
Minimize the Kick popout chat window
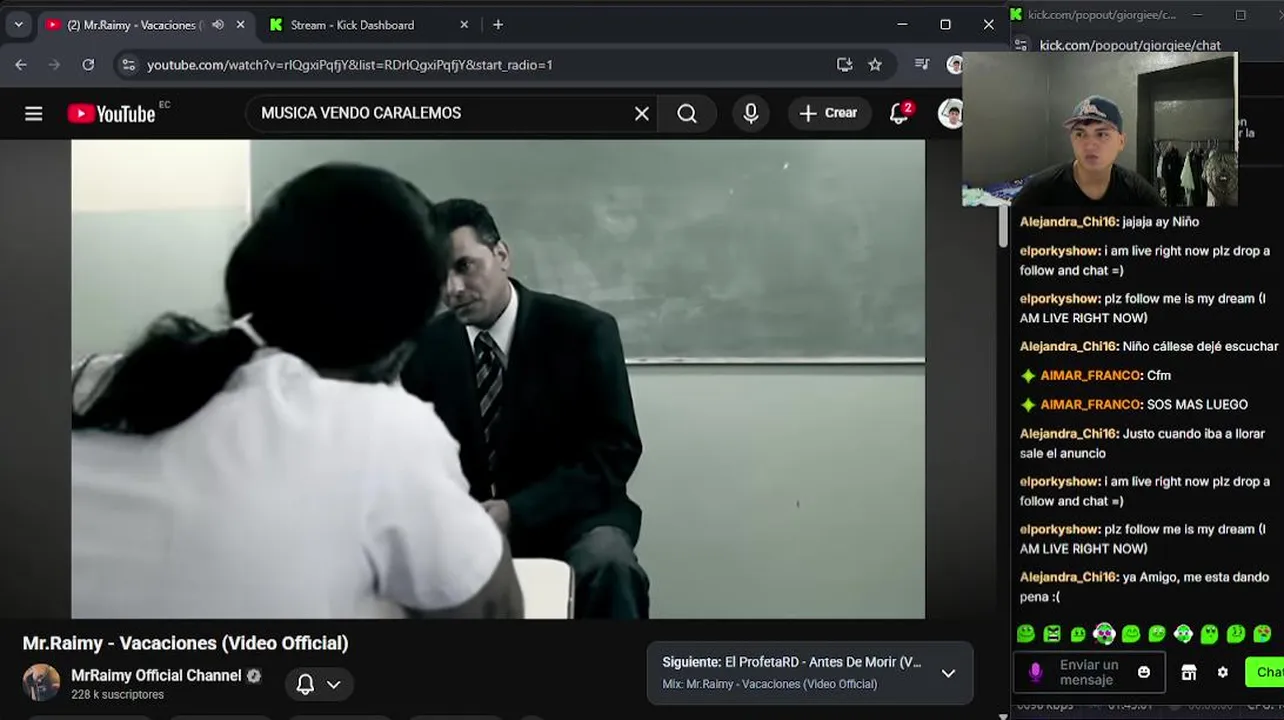point(1199,15)
